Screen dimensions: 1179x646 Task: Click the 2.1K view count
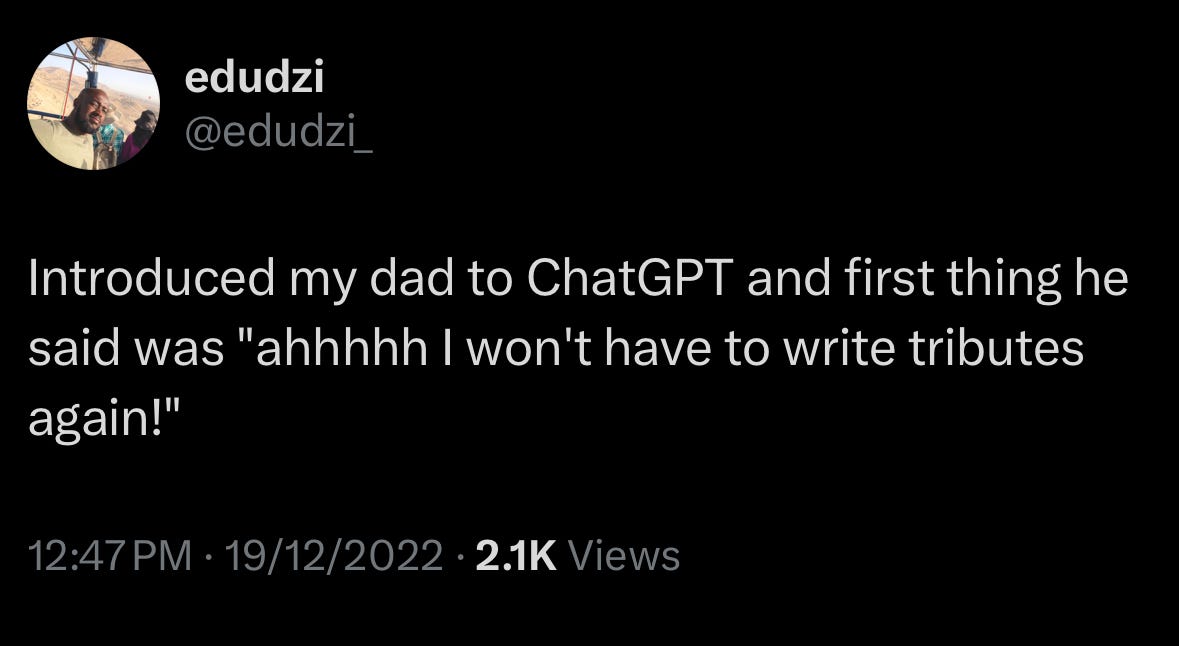pos(517,557)
